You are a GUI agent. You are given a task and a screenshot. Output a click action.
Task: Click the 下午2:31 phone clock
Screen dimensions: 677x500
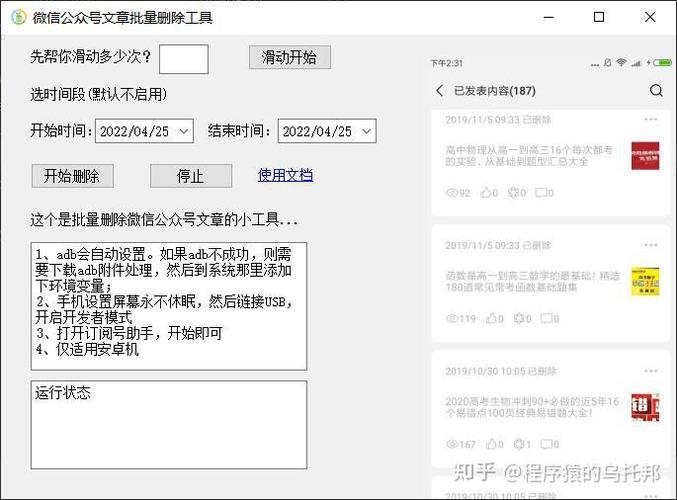coord(446,63)
